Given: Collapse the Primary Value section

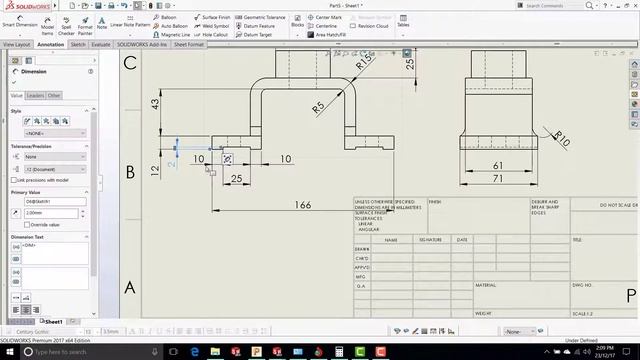Looking at the screenshot, I should (x=87, y=192).
